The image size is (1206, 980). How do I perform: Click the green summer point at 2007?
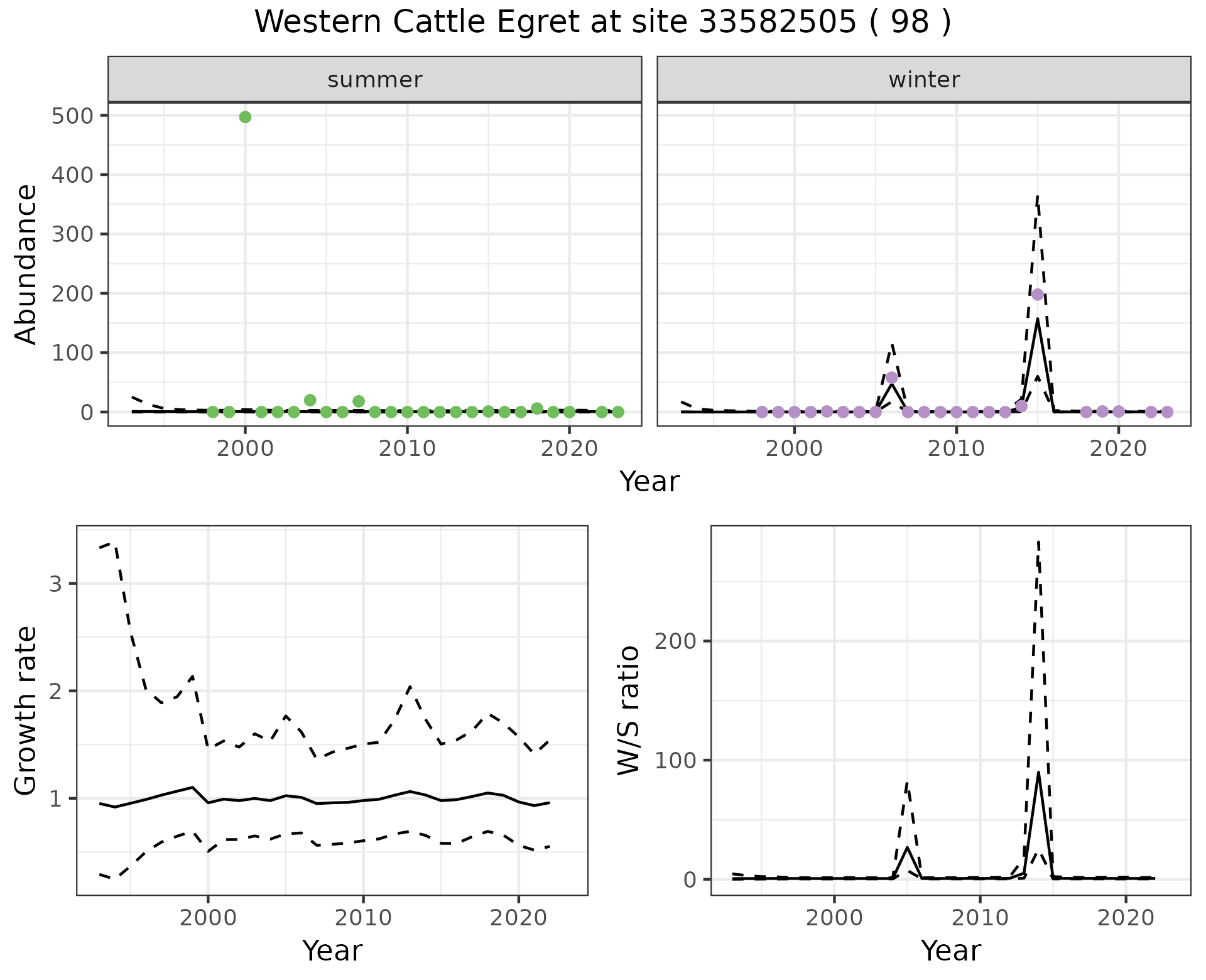pos(359,401)
